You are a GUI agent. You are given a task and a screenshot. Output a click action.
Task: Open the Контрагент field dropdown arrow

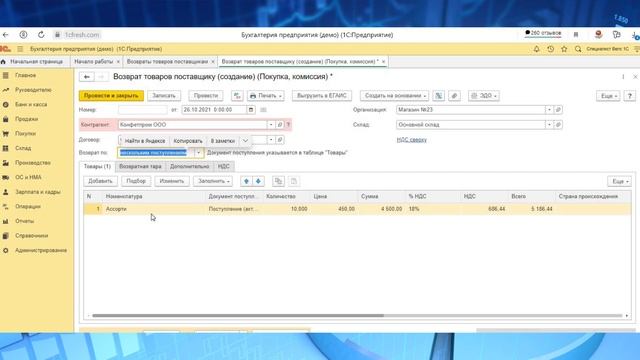(271, 124)
